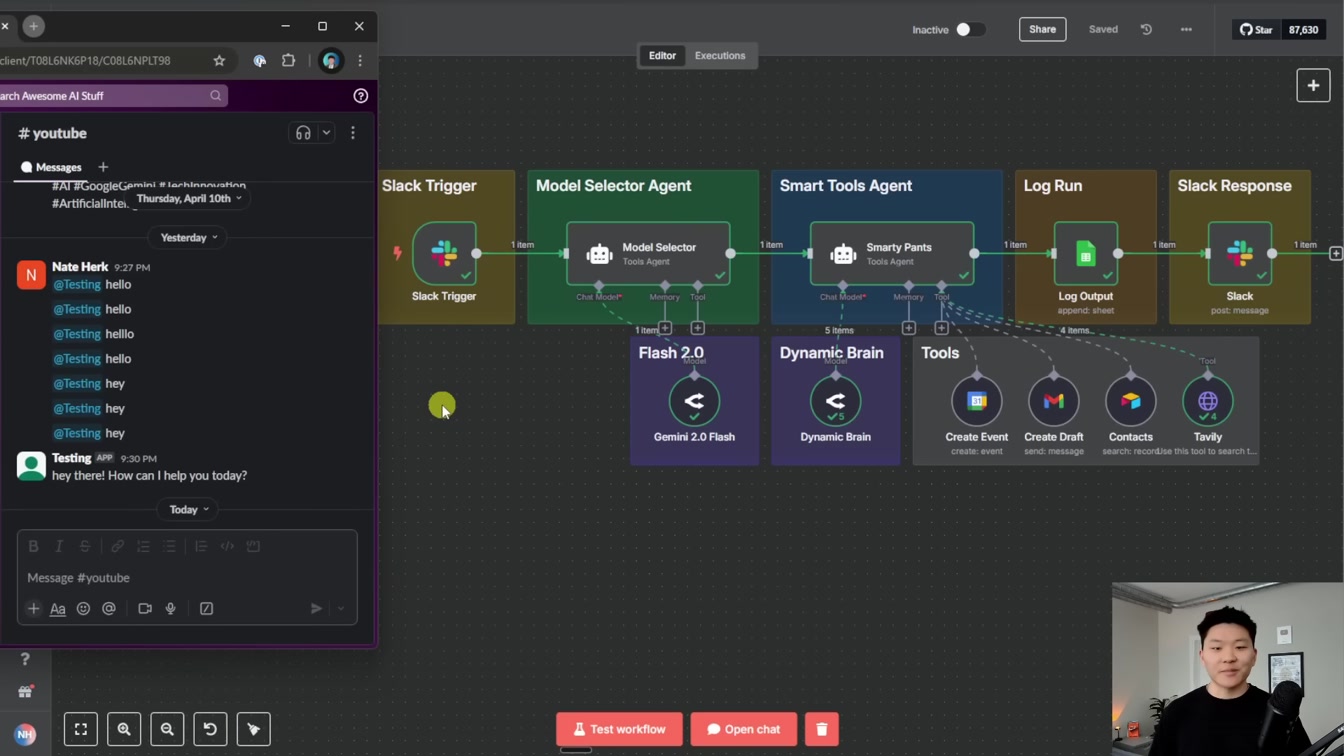The image size is (1344, 756).
Task: Apply italic formatting in Slack composer
Action: (59, 546)
